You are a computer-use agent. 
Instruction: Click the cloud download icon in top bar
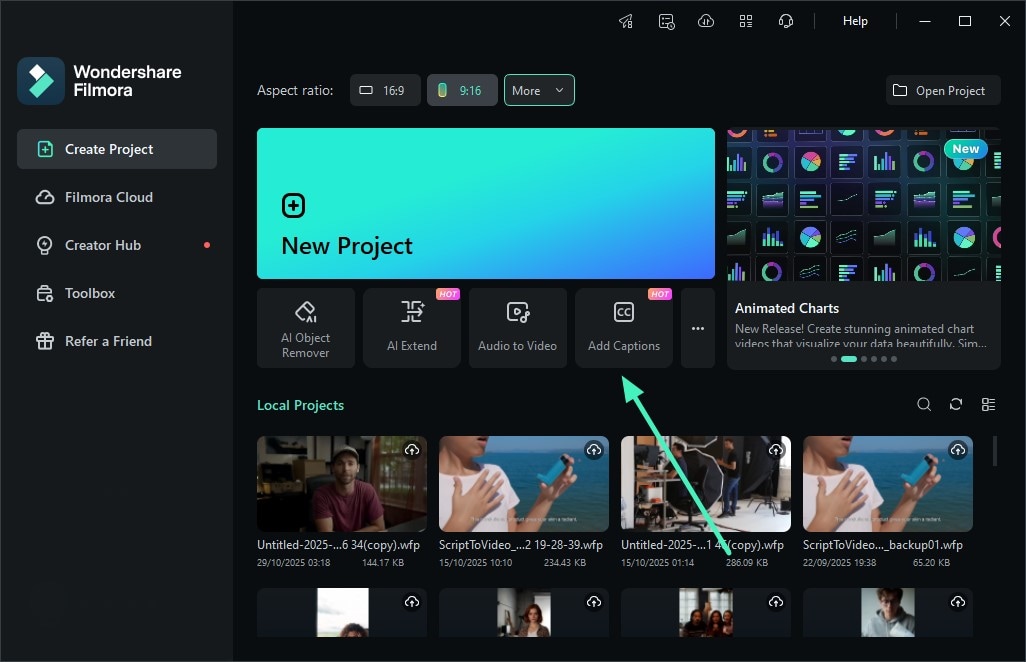706,22
